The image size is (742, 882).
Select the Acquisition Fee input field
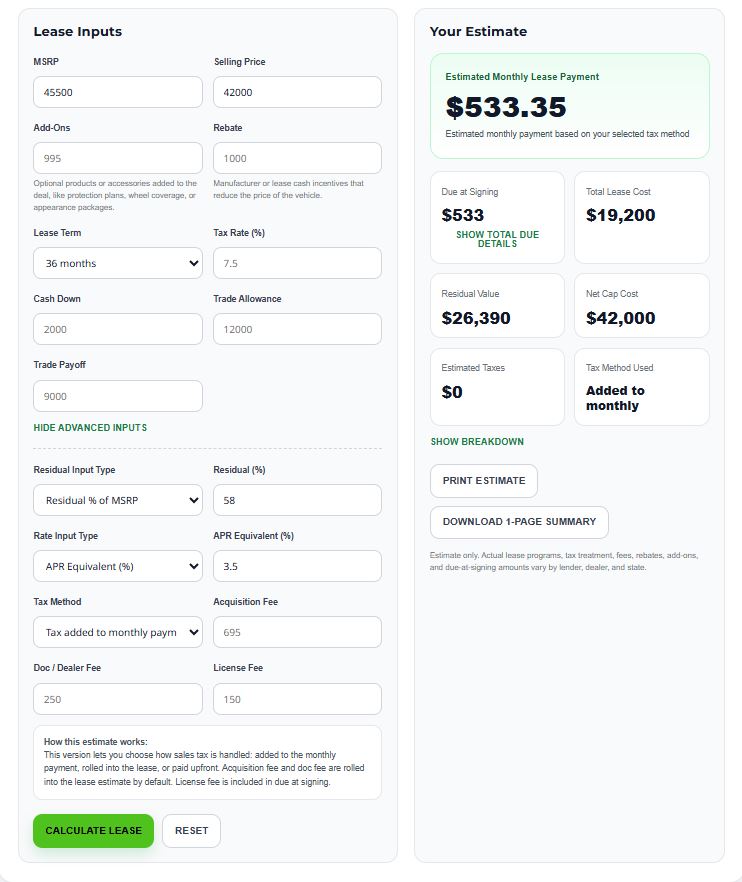[x=297, y=632]
